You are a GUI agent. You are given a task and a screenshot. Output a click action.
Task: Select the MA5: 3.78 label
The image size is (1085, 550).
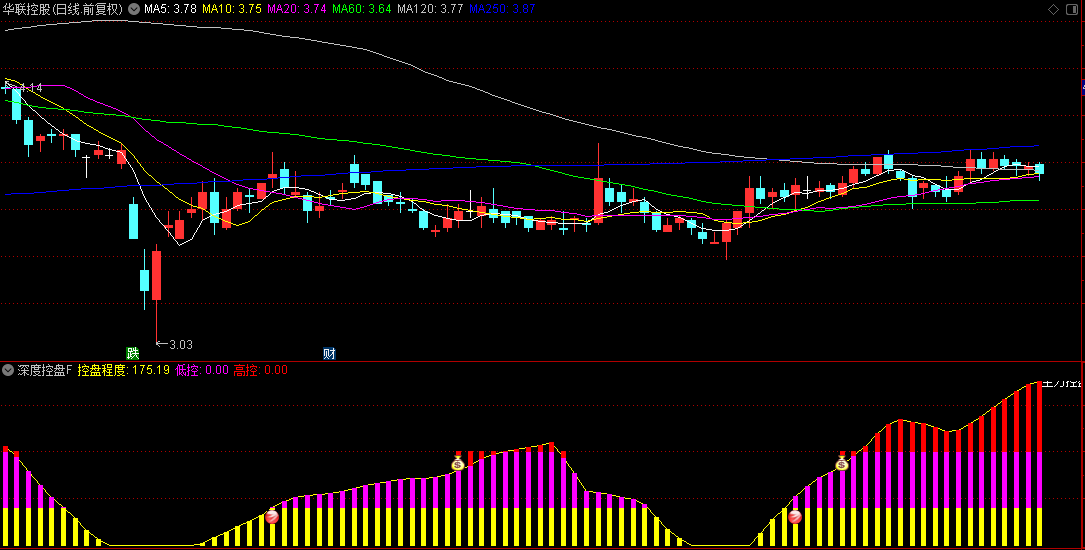(170, 9)
